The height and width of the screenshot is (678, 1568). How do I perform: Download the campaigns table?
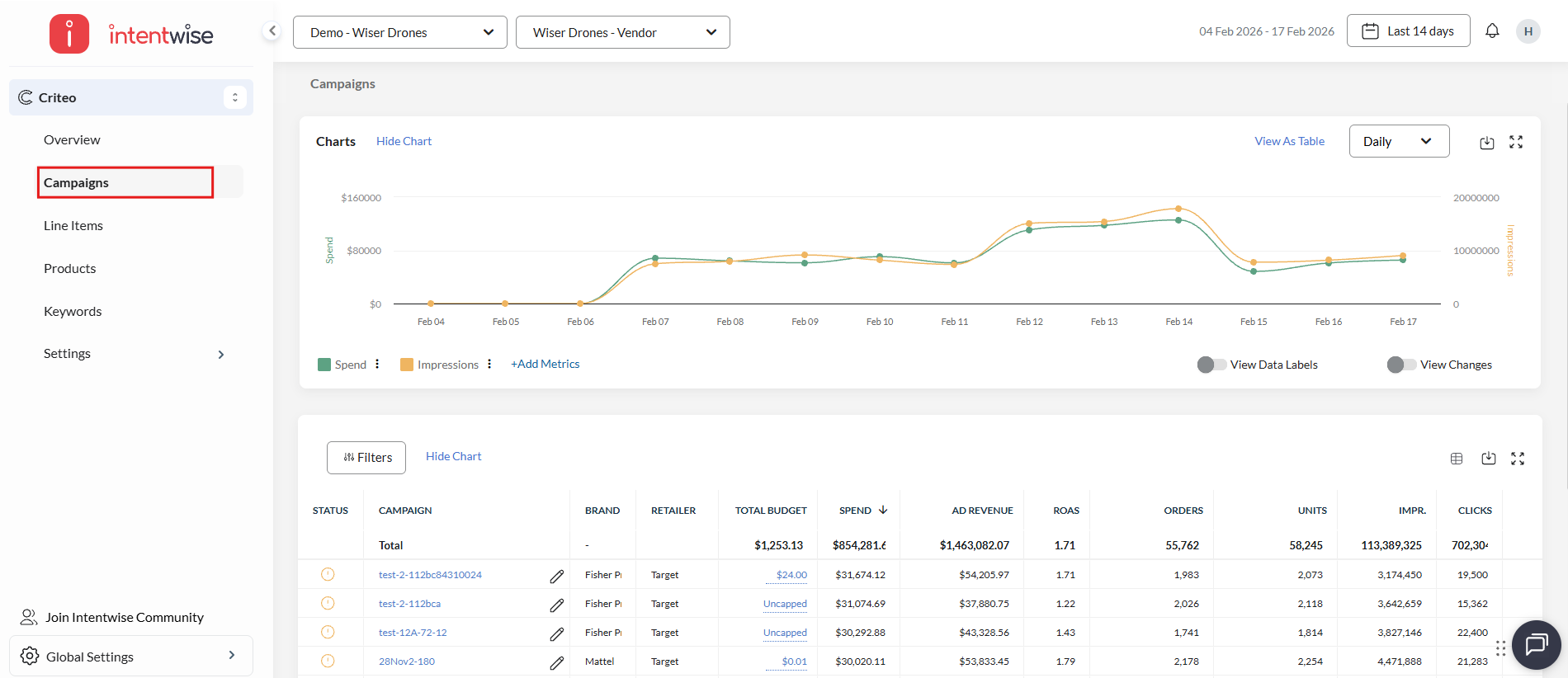coord(1488,459)
